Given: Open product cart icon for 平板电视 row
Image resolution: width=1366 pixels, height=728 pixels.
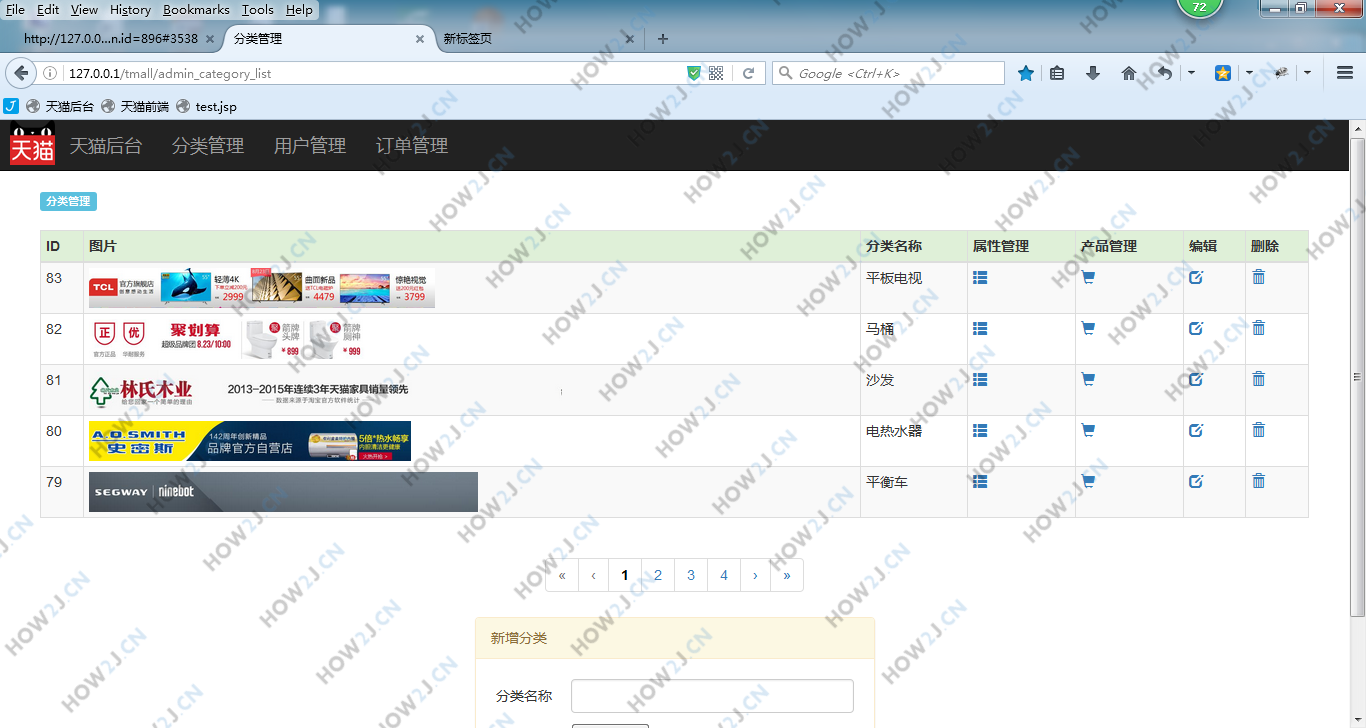Looking at the screenshot, I should click(x=1088, y=277).
